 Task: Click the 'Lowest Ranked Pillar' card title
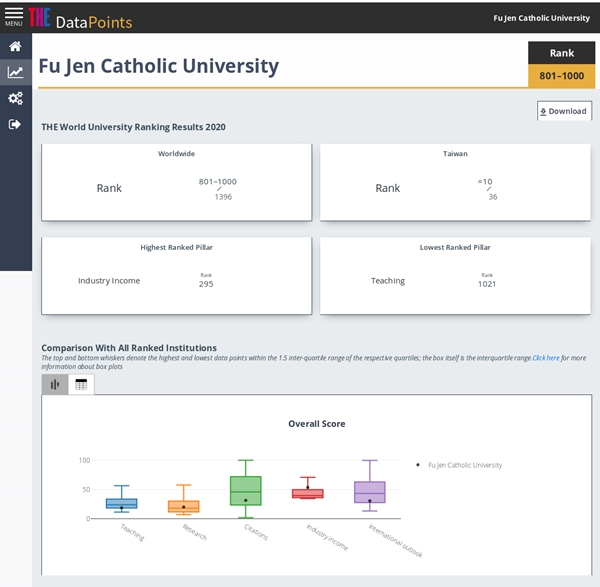point(455,247)
